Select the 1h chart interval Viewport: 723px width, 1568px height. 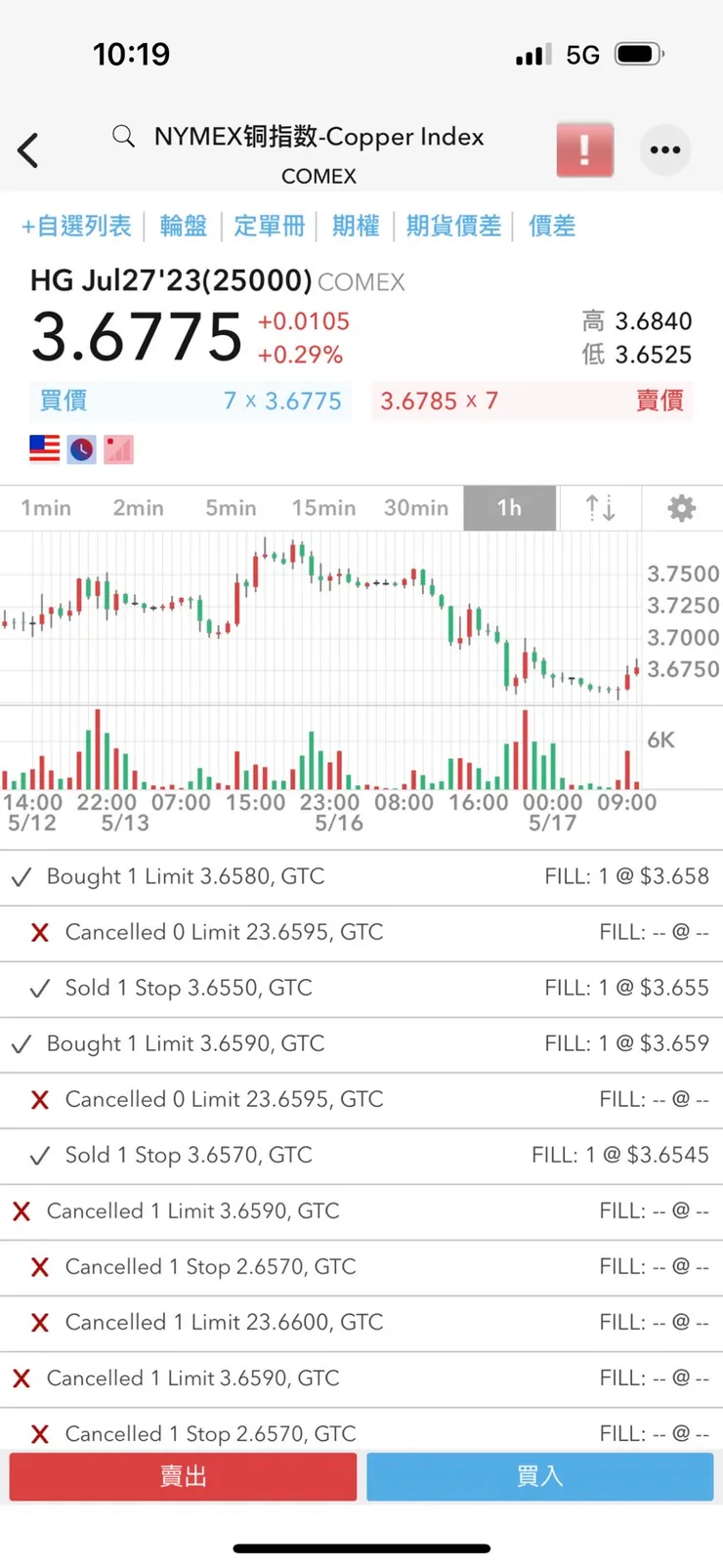[x=509, y=508]
